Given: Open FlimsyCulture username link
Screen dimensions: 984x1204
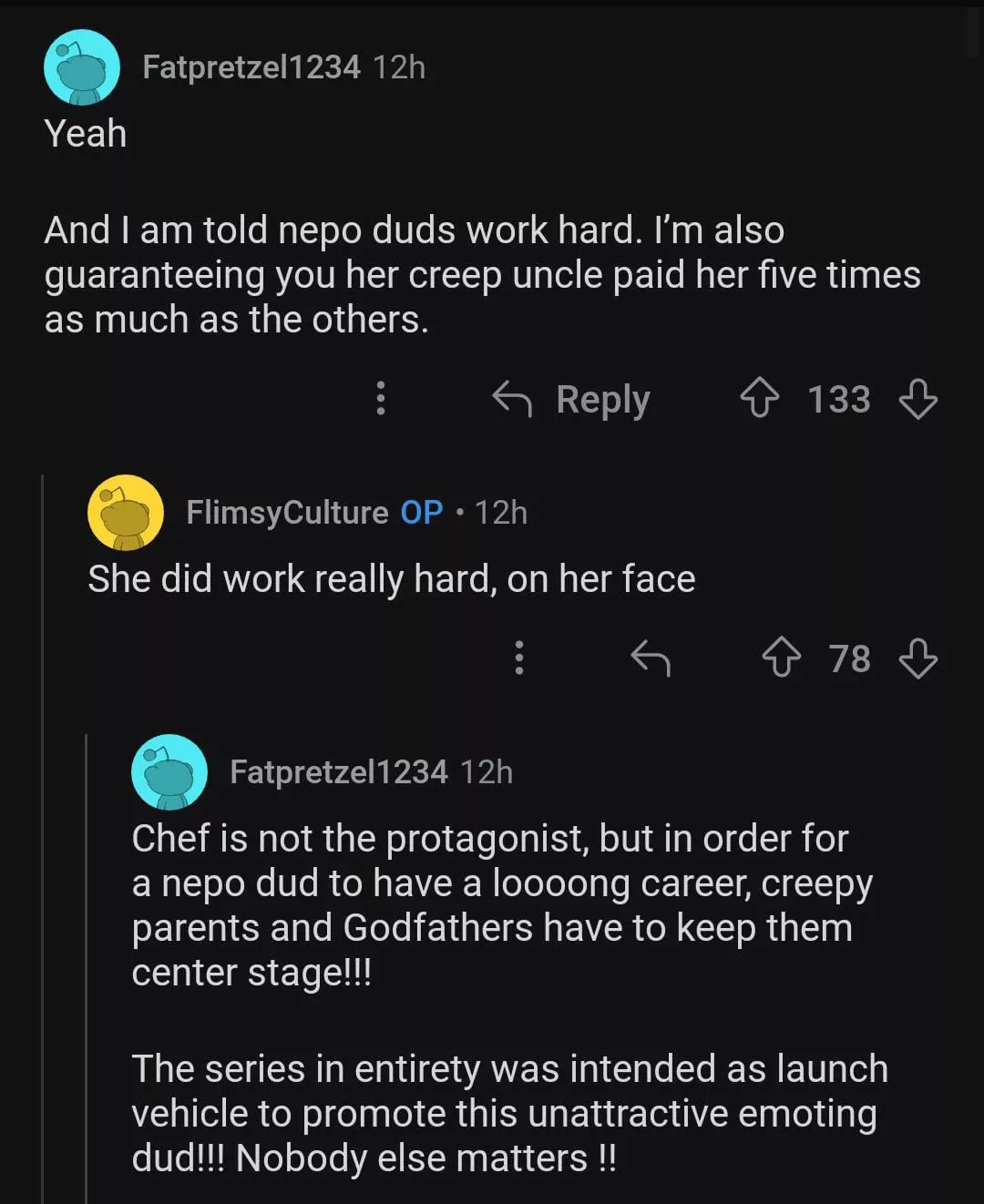Looking at the screenshot, I should [287, 513].
